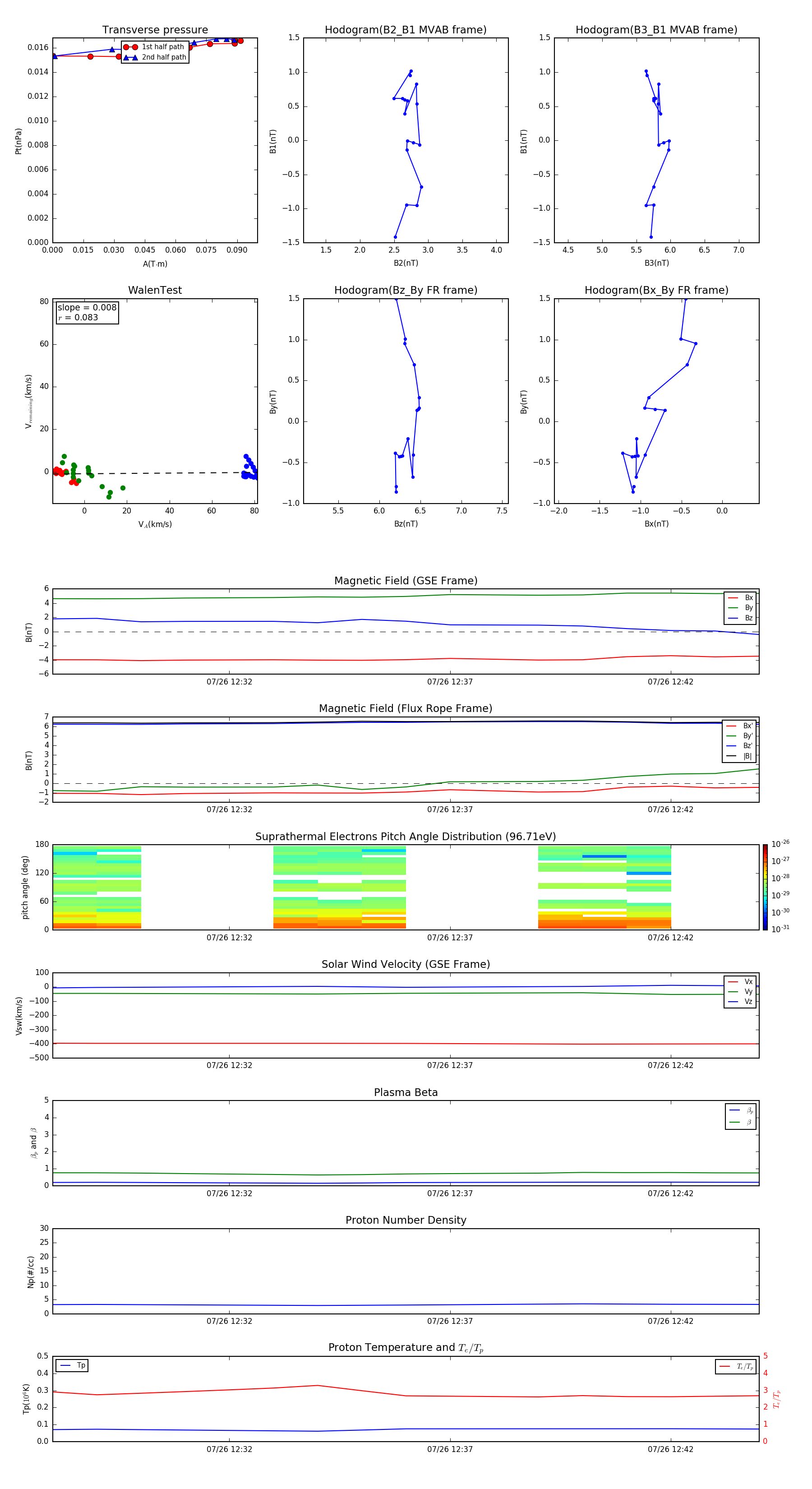
Task: Click the 'B3(nT)' x-axis label
Action: coord(656,263)
